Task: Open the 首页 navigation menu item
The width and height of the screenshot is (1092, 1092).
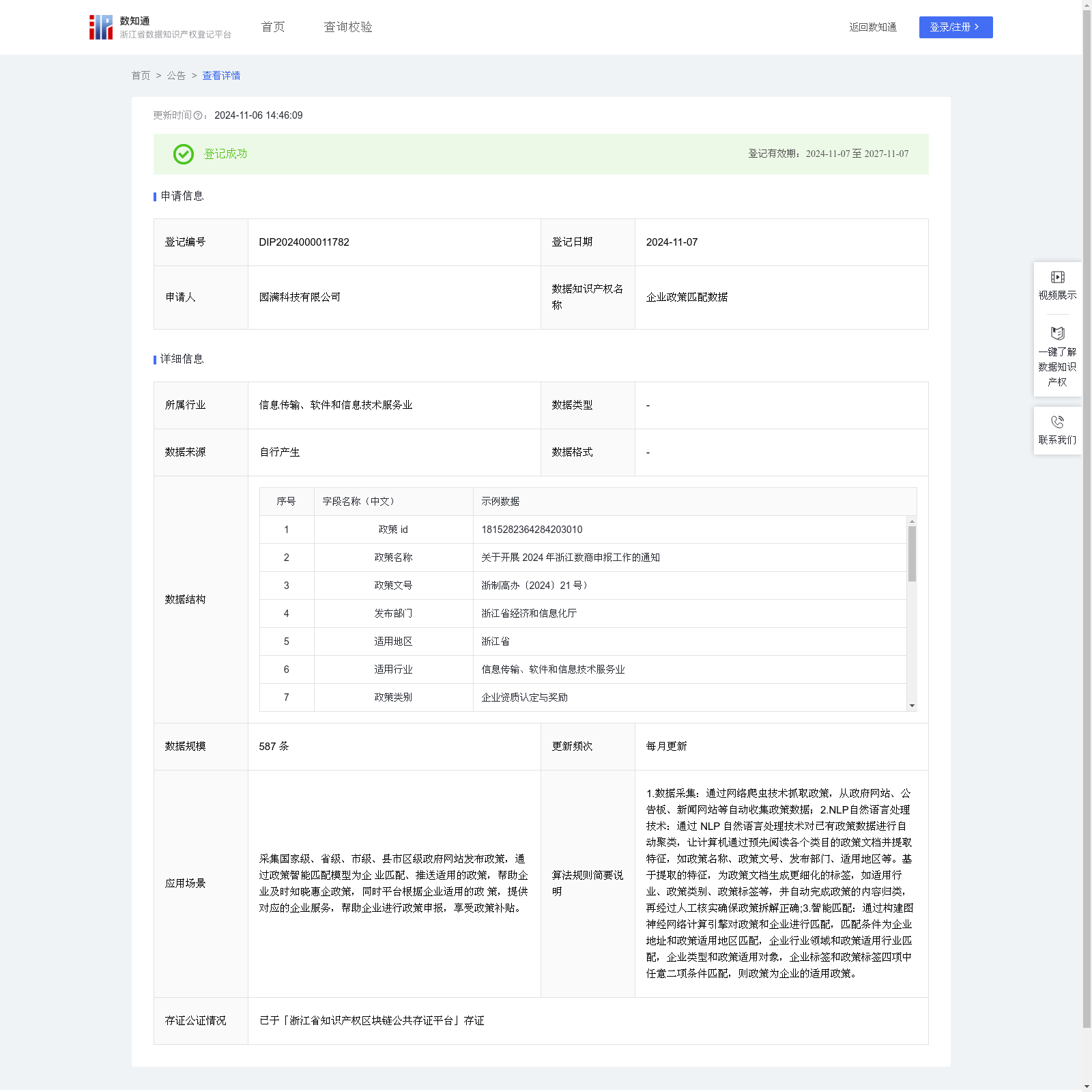Action: (x=273, y=27)
